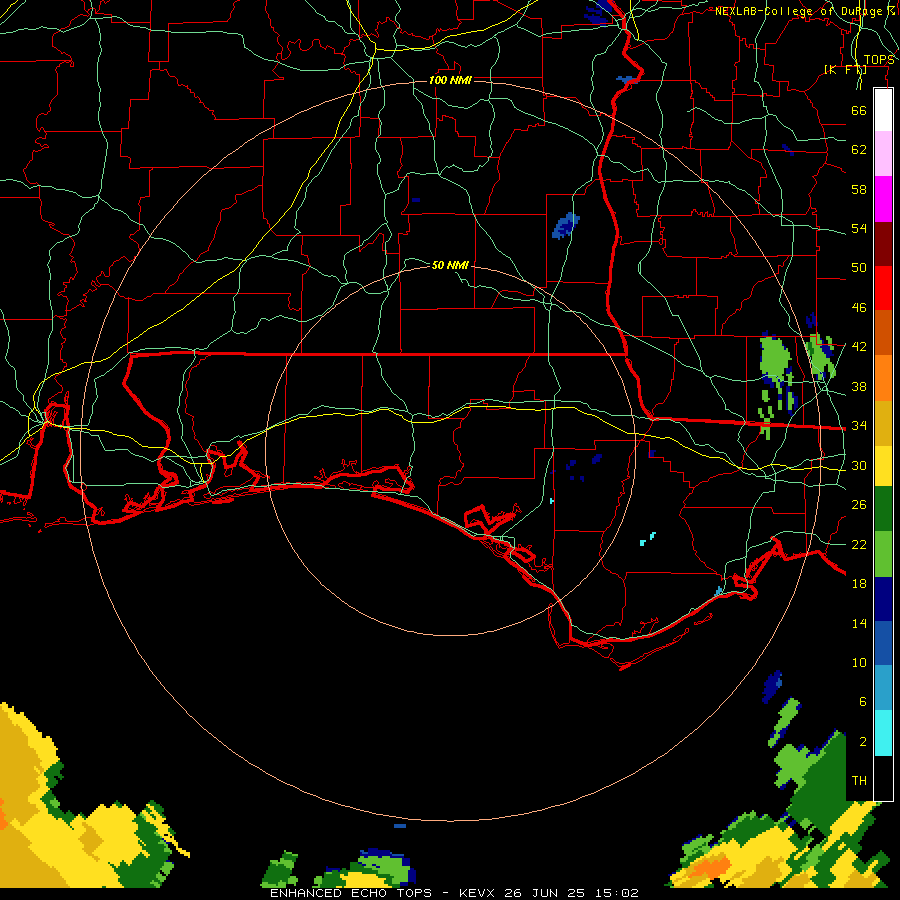Click the "TOPS" legend title
Image resolution: width=900 pixels, height=900 pixels.
click(x=879, y=60)
